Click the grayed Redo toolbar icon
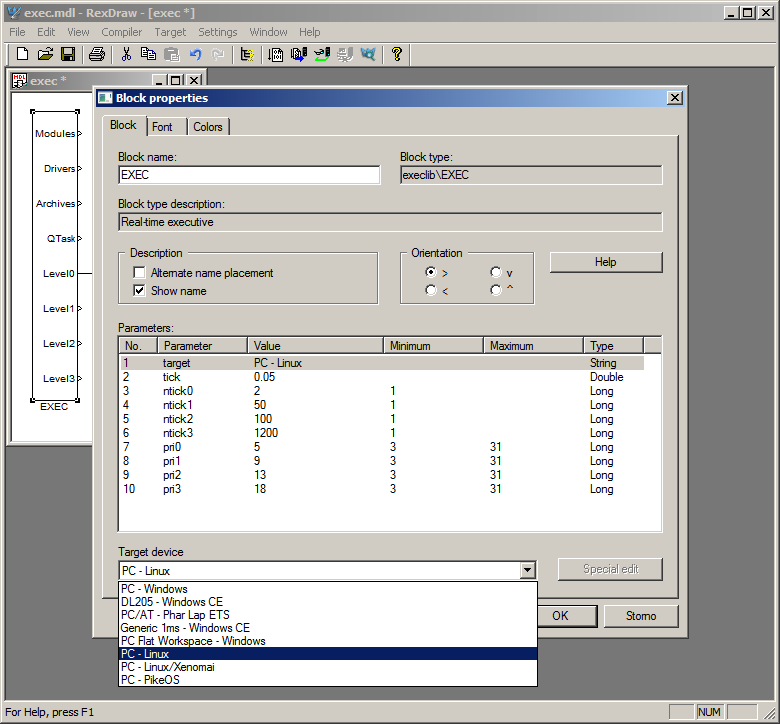The height and width of the screenshot is (724, 780). tap(218, 54)
